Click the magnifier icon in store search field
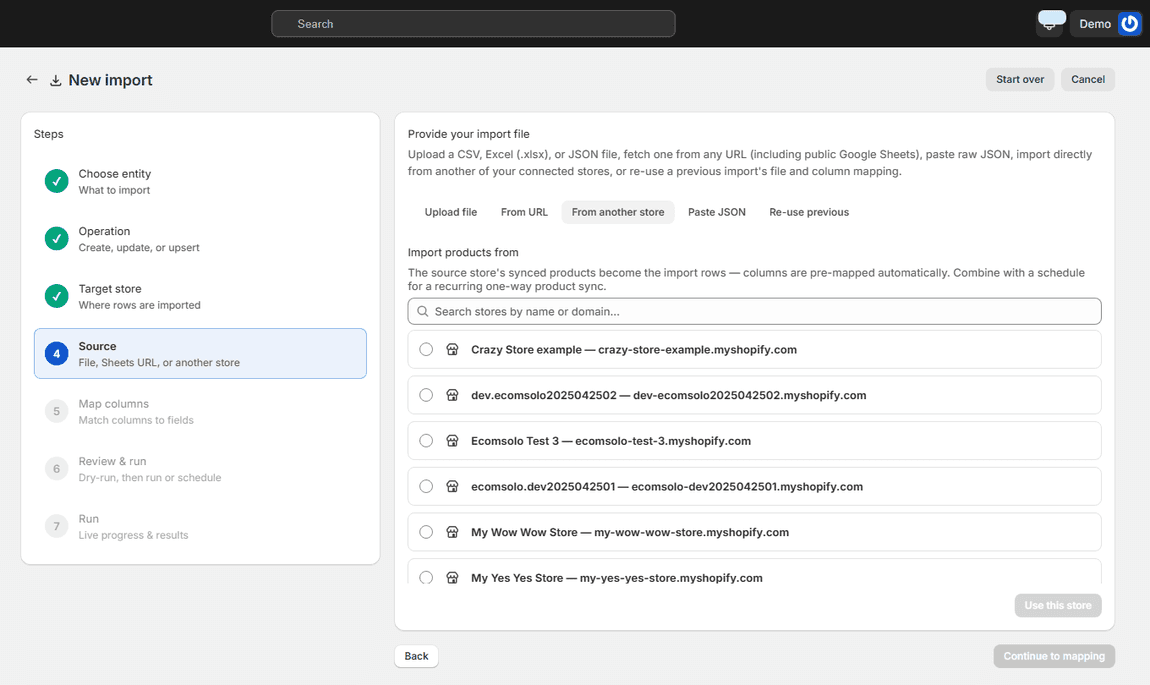The height and width of the screenshot is (685, 1150). (422, 311)
